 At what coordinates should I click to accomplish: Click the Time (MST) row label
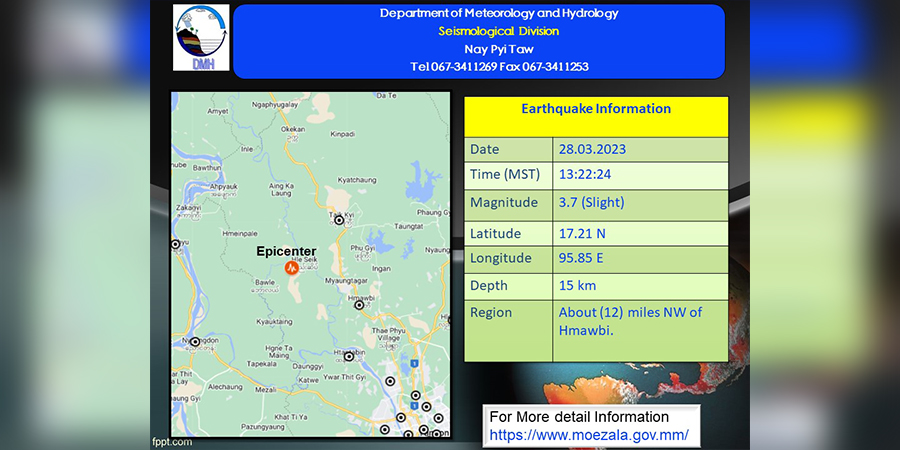click(x=505, y=174)
